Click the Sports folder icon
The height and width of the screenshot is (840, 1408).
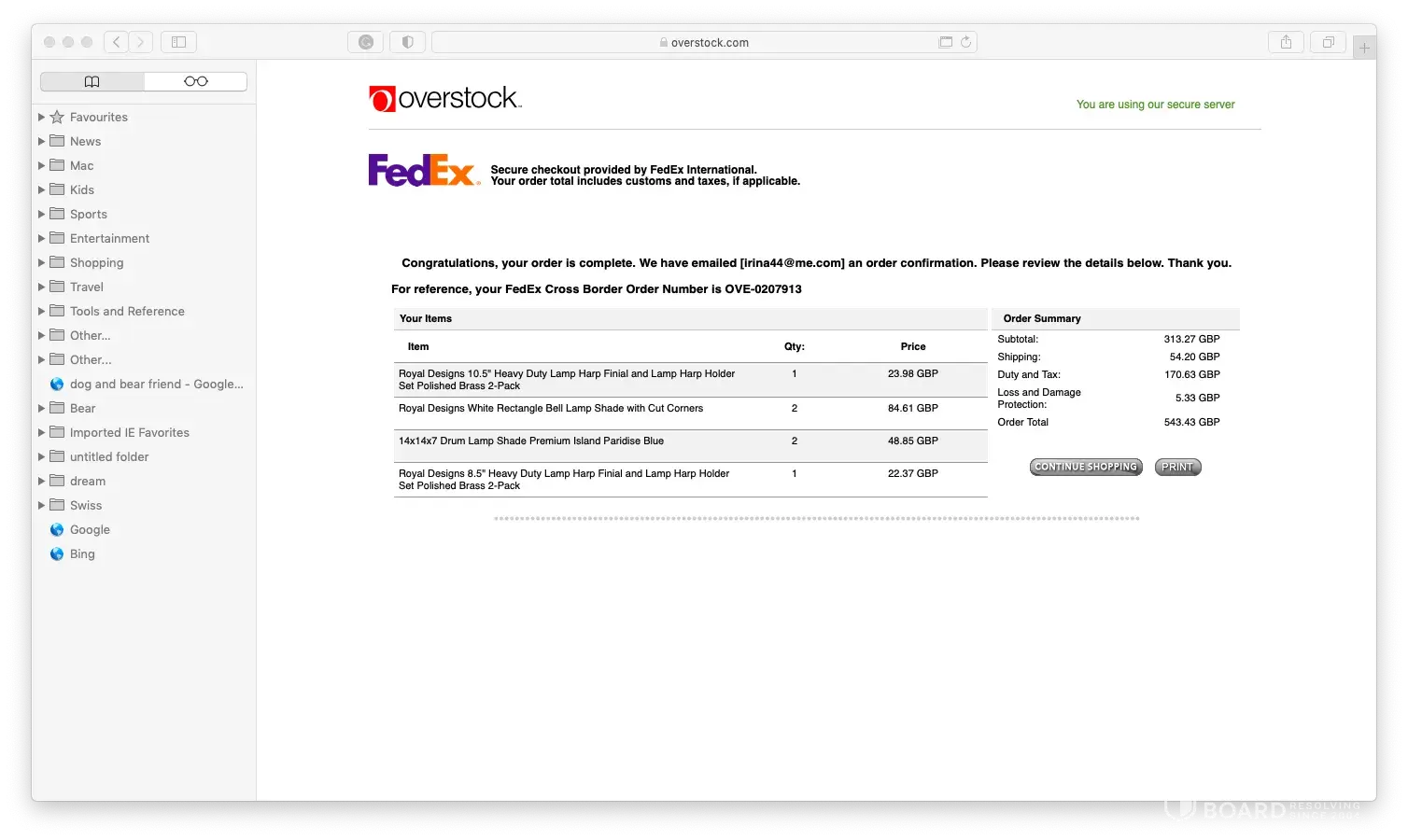point(57,214)
